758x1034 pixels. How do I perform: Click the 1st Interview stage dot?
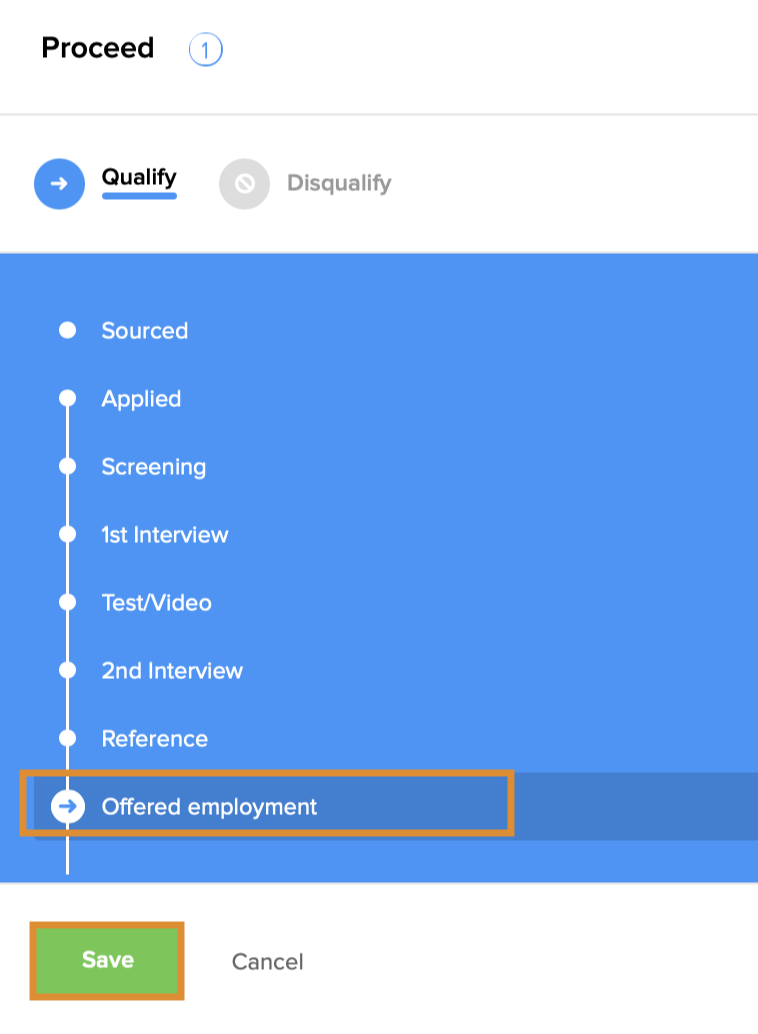[67, 535]
